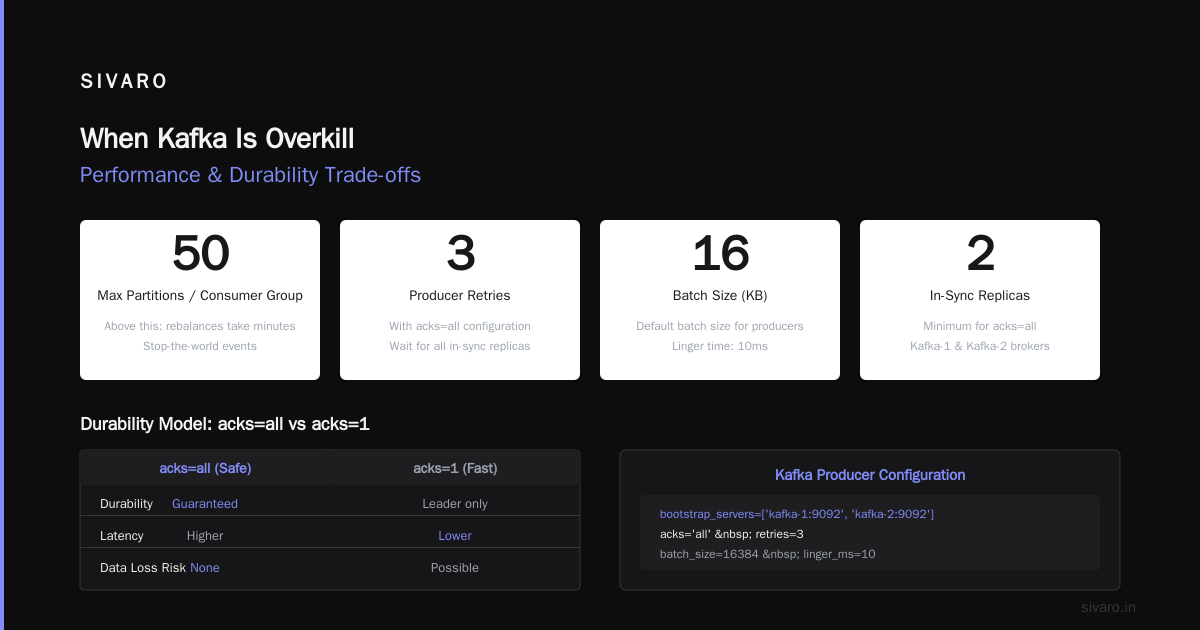
Task: Click the batch_size=16384 code line
Action: coord(767,554)
